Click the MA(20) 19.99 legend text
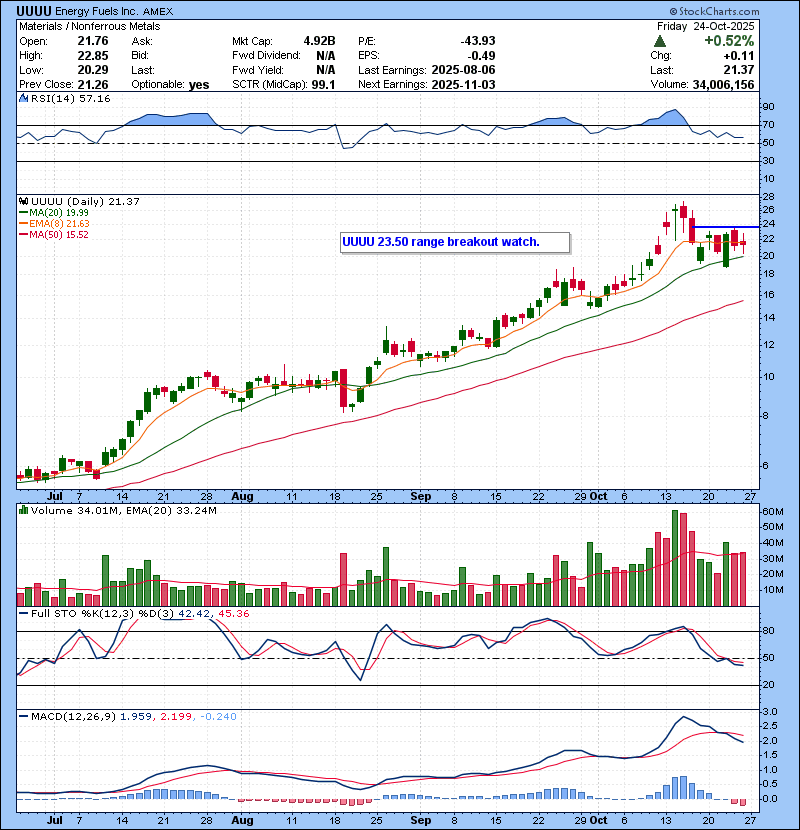The width and height of the screenshot is (800, 830). (x=59, y=213)
